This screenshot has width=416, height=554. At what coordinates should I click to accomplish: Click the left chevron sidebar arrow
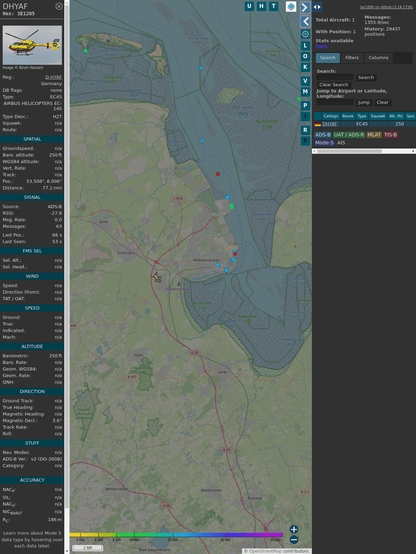305,22
